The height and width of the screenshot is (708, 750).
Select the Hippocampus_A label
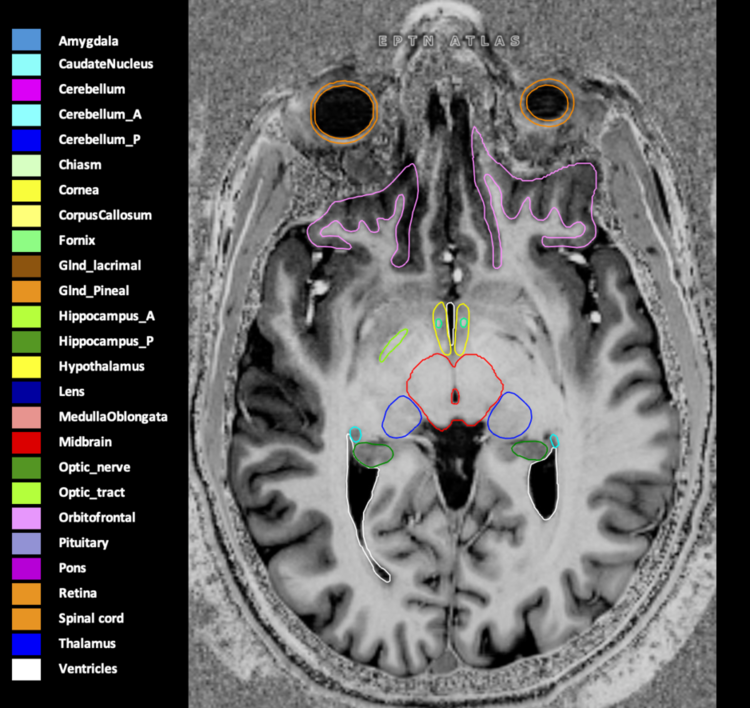tap(107, 316)
